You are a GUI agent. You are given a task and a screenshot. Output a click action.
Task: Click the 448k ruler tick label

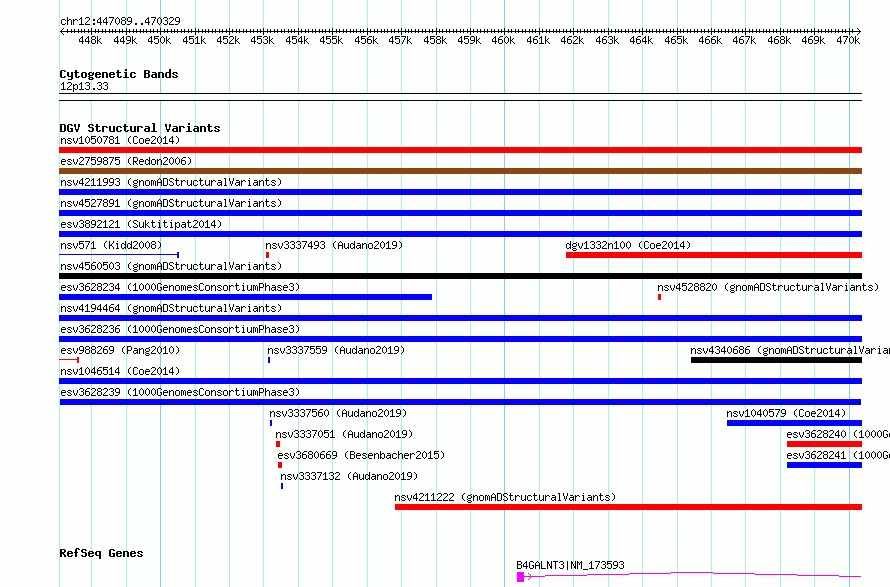coord(90,40)
